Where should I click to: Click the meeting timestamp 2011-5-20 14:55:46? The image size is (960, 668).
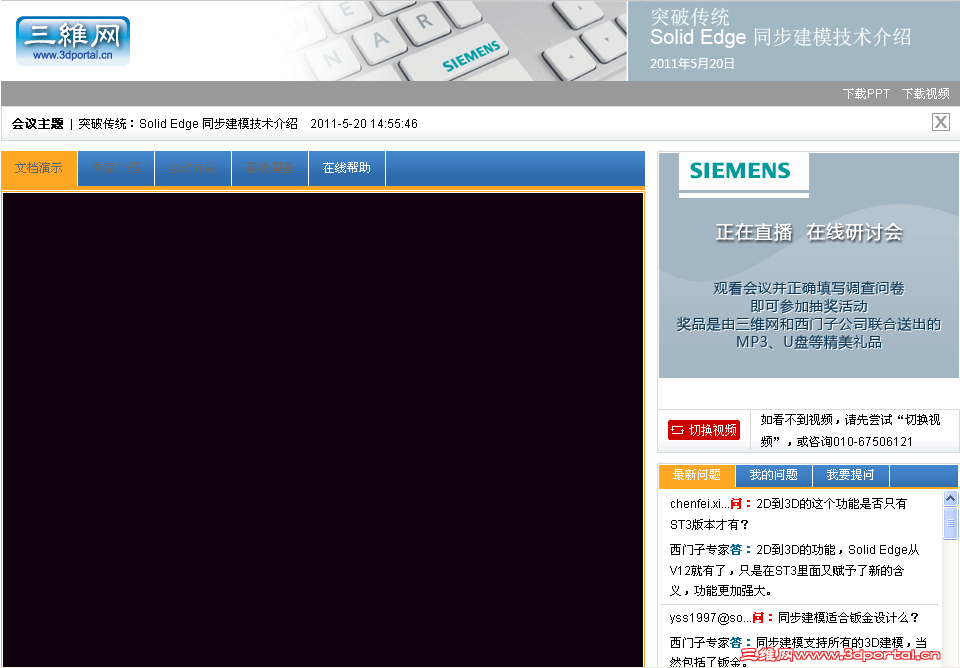pos(364,124)
